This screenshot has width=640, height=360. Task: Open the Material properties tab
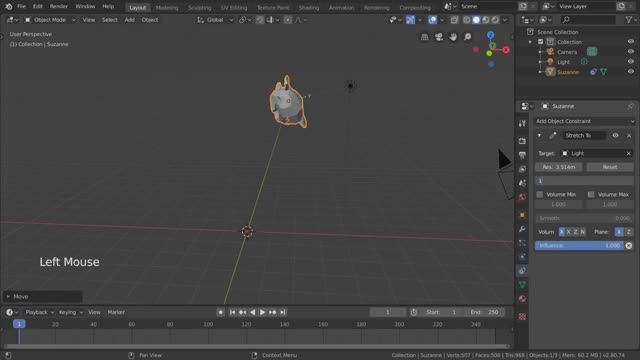pos(522,299)
